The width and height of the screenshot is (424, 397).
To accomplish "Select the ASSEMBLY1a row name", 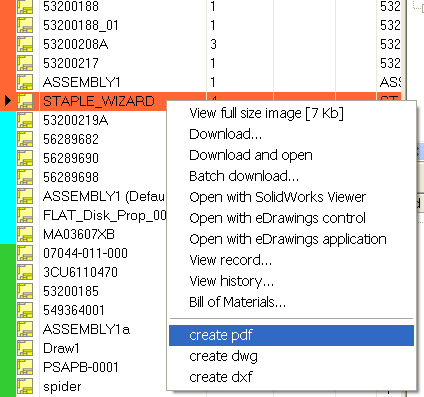I will click(x=86, y=329).
